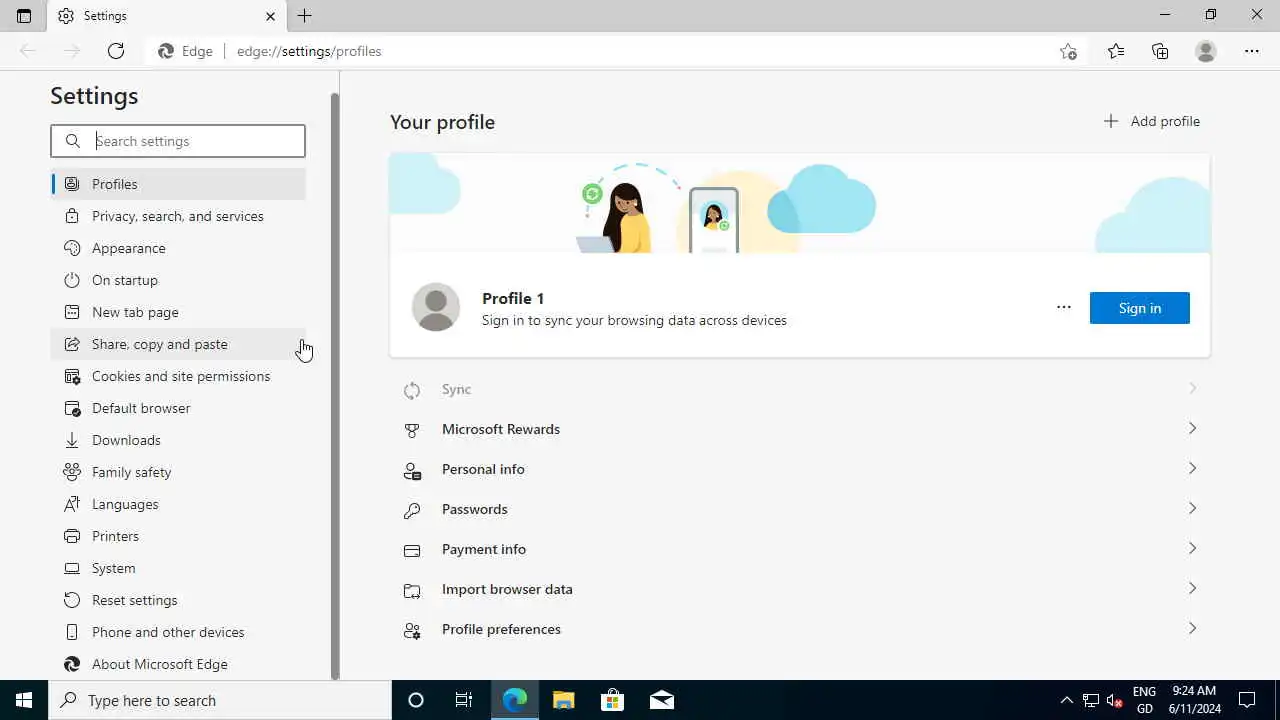Open New tab page settings
Viewport: 1280px width, 720px height.
click(178, 312)
